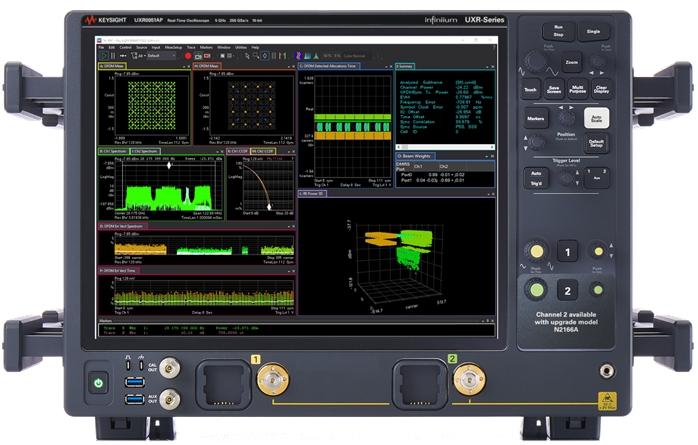Push the white Auto Scale button
Image resolution: width=698 pixels, height=445 pixels.
pyautogui.click(x=597, y=119)
